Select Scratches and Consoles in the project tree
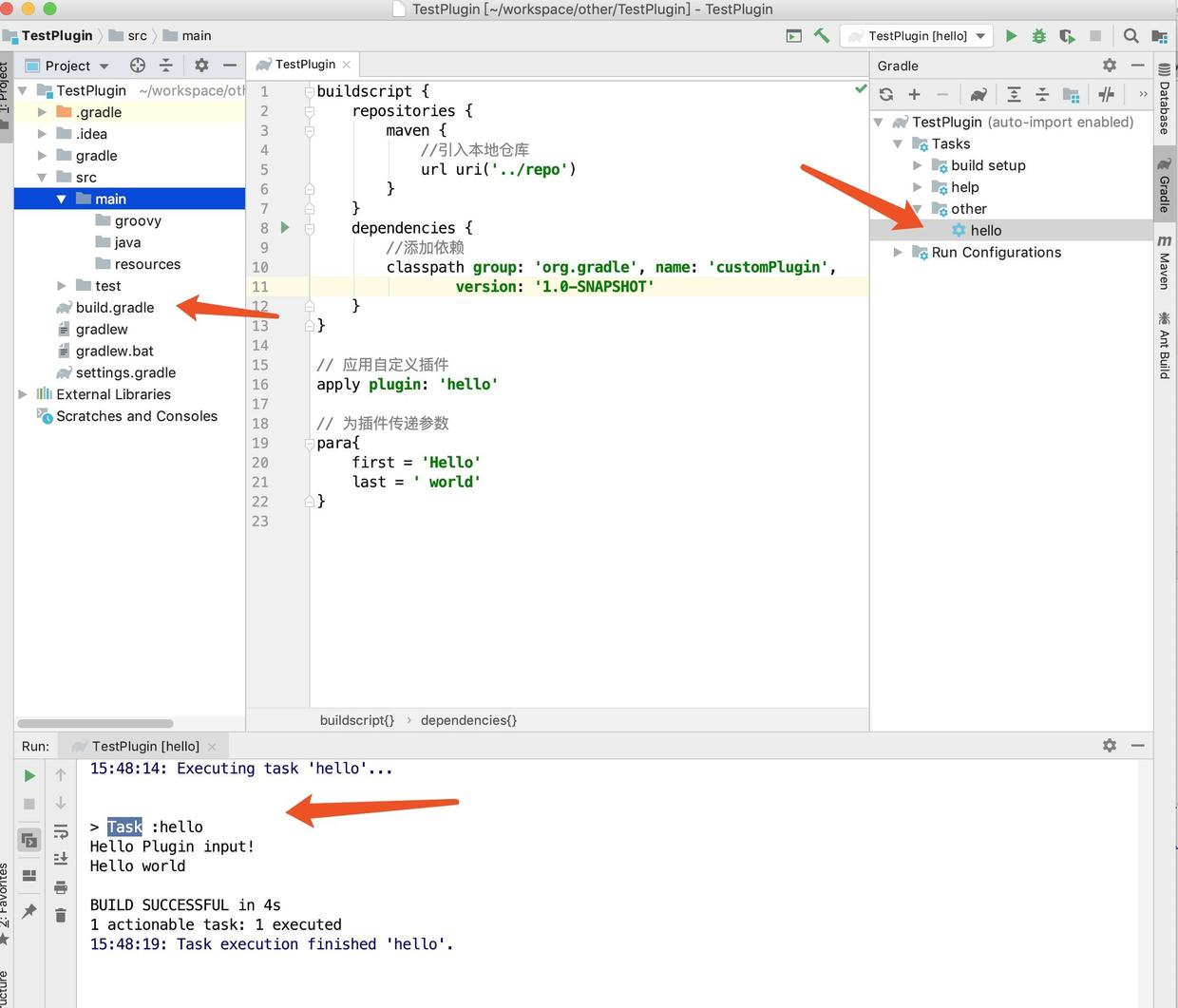Viewport: 1178px width, 1008px height. point(136,416)
